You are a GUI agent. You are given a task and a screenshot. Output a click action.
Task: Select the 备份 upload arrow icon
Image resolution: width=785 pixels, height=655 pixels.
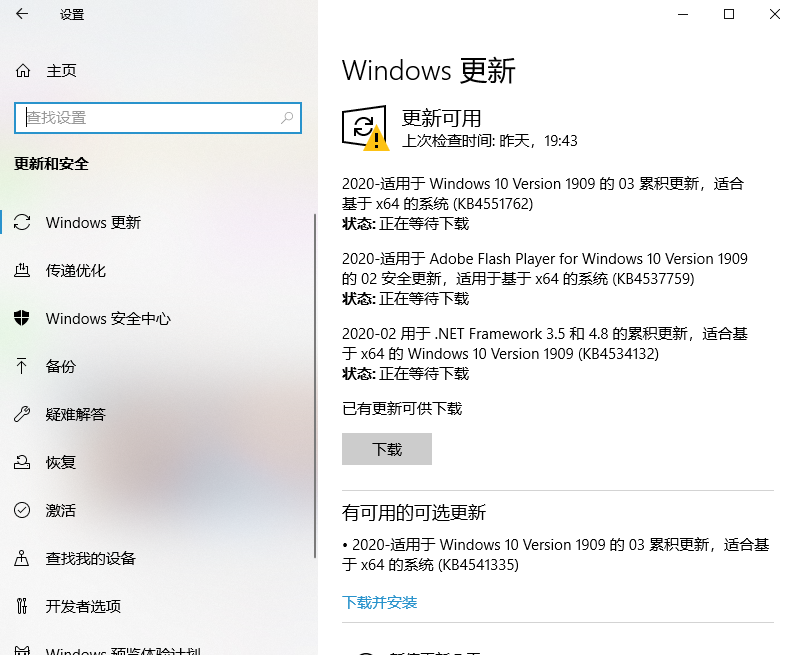22,366
